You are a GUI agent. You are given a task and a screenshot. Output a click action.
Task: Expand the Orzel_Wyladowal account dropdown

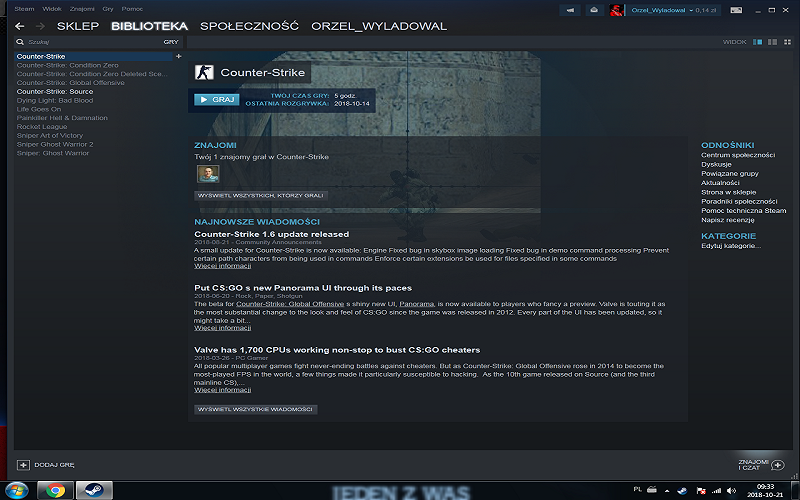click(690, 9)
